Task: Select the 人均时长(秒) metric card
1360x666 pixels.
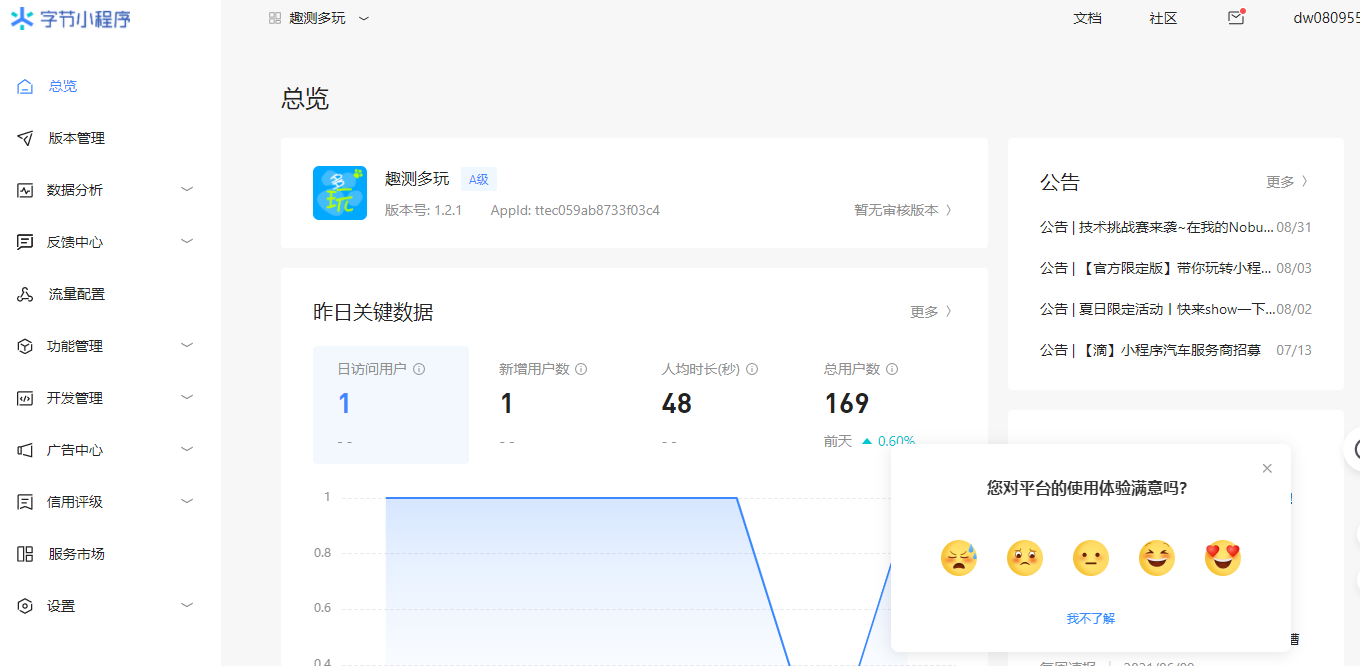Action: (x=715, y=405)
